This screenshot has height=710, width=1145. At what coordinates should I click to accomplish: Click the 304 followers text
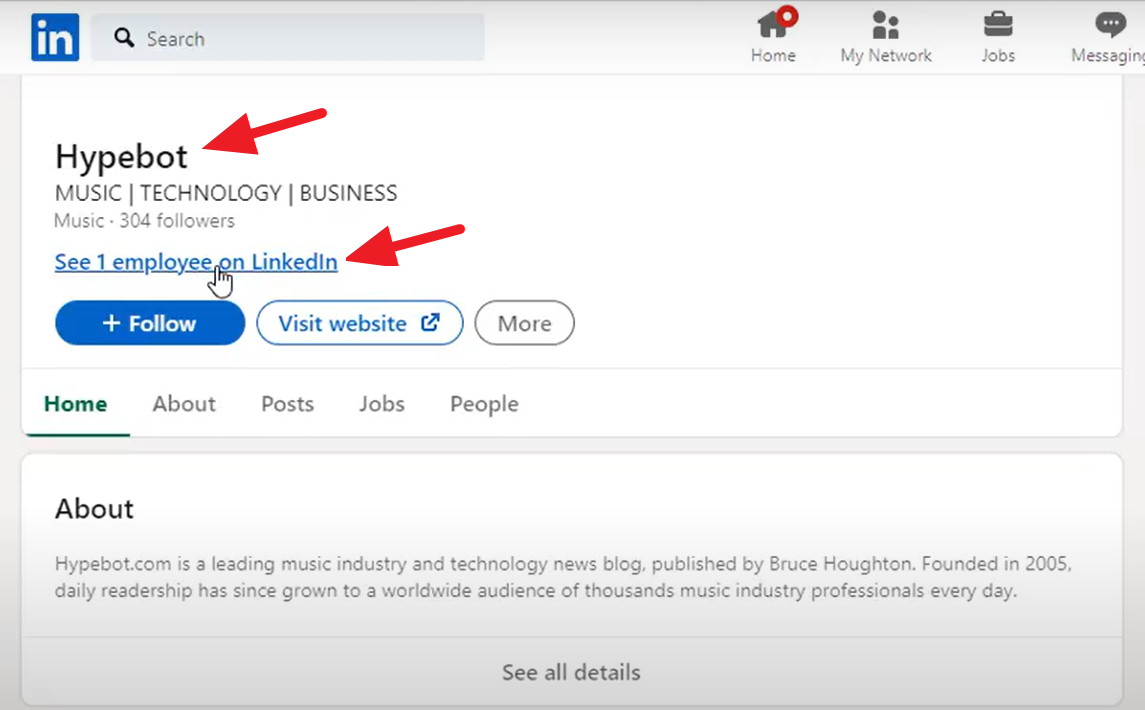click(x=177, y=221)
